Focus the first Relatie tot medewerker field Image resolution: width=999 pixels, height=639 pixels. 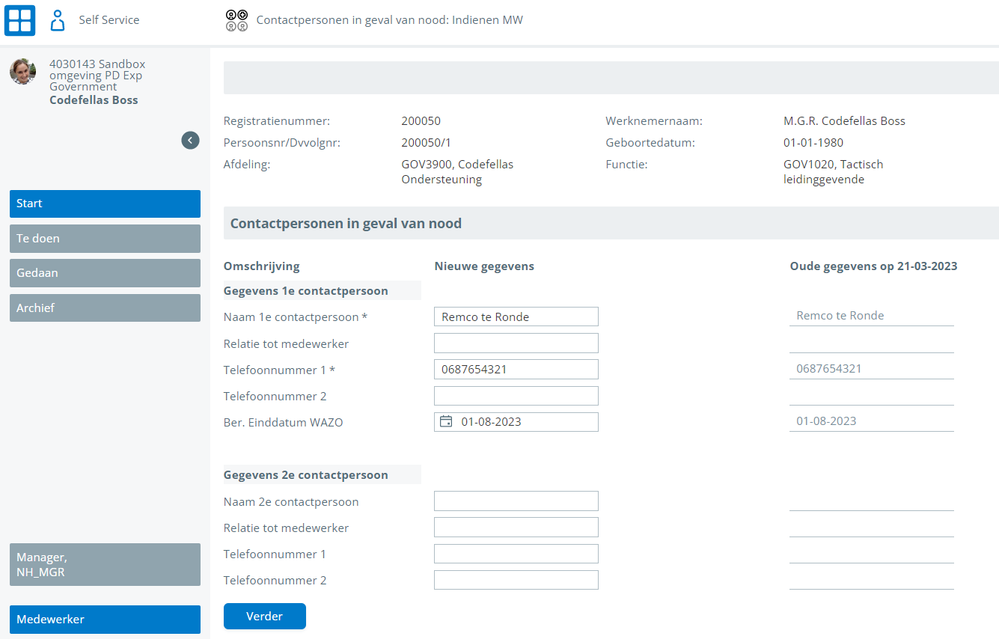pos(516,344)
